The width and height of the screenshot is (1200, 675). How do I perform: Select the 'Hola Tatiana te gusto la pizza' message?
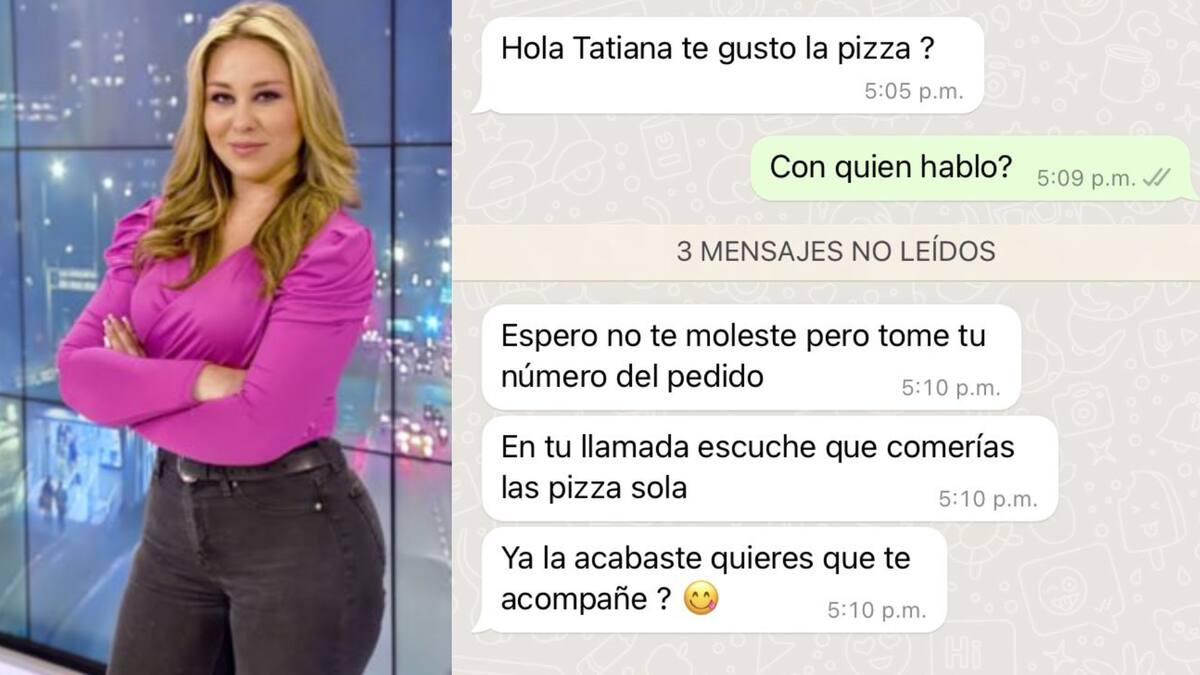pyautogui.click(x=728, y=64)
